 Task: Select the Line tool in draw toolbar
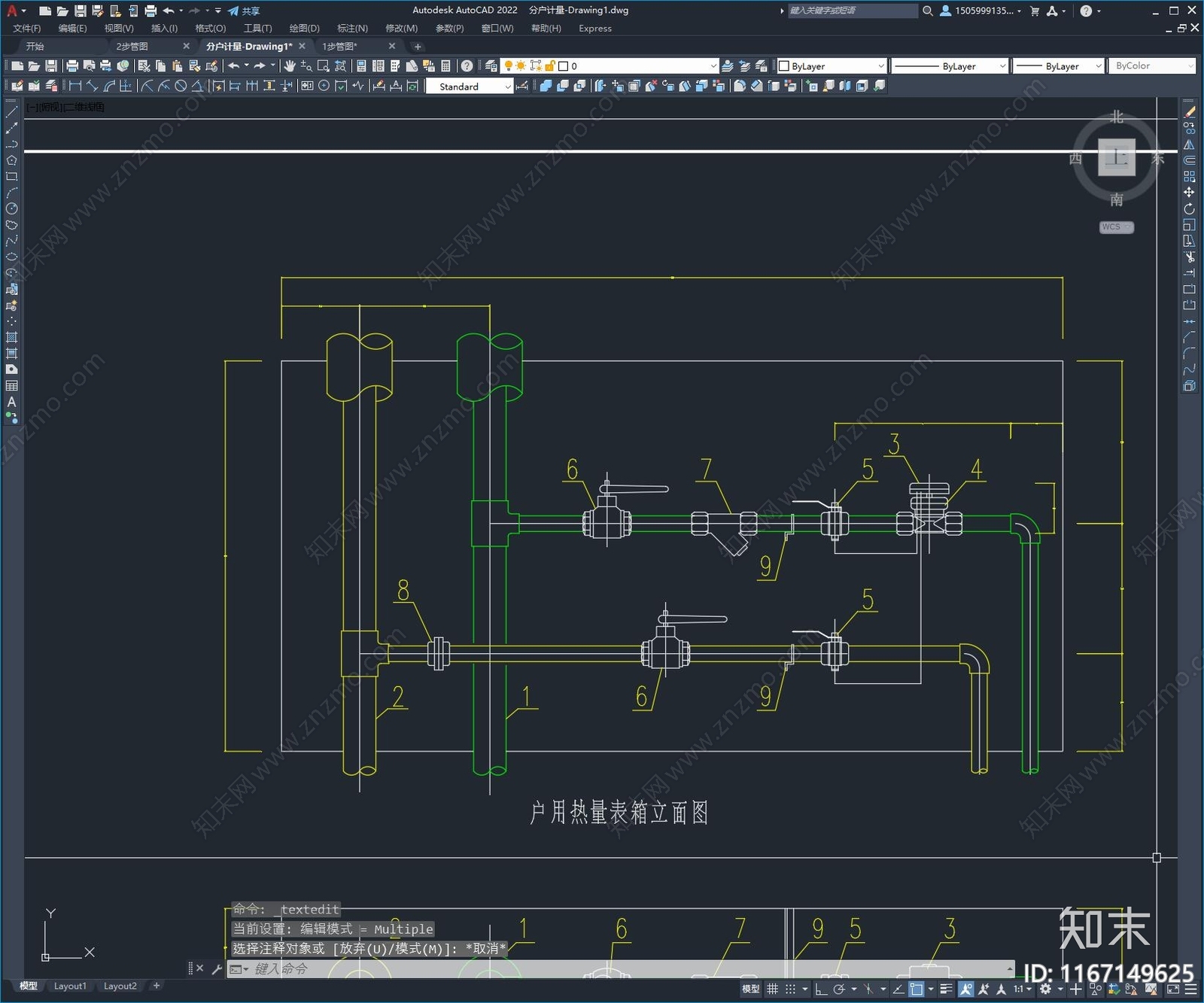(x=11, y=112)
